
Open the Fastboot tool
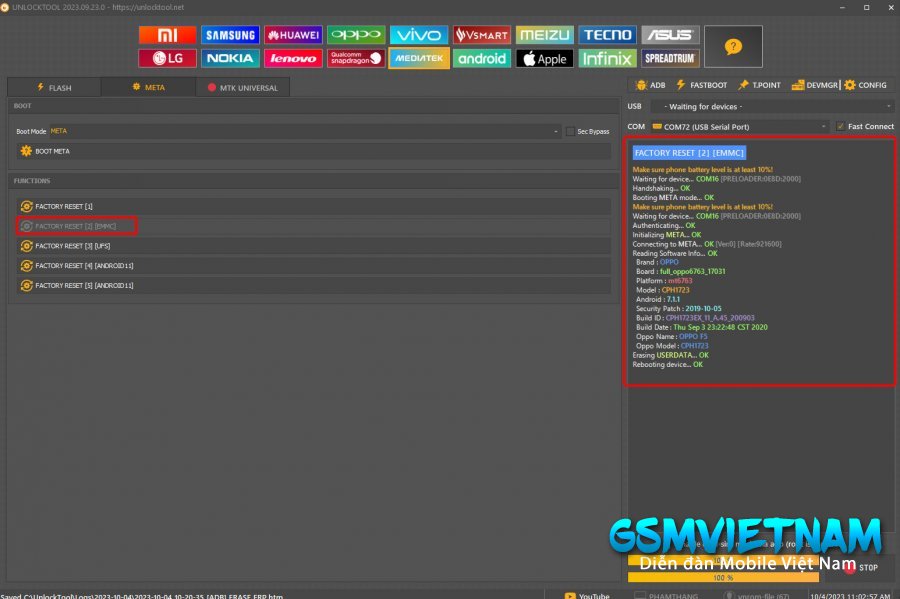pyautogui.click(x=701, y=85)
